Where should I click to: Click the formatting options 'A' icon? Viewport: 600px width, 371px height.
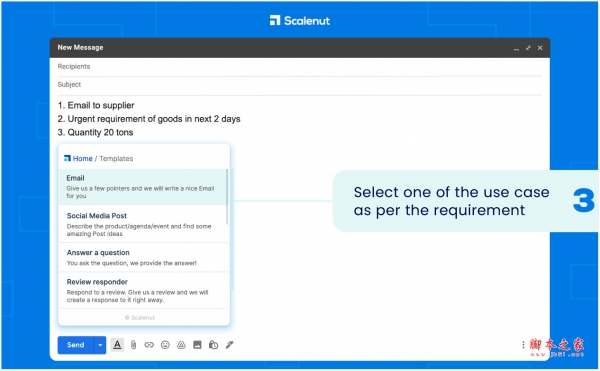tap(117, 345)
